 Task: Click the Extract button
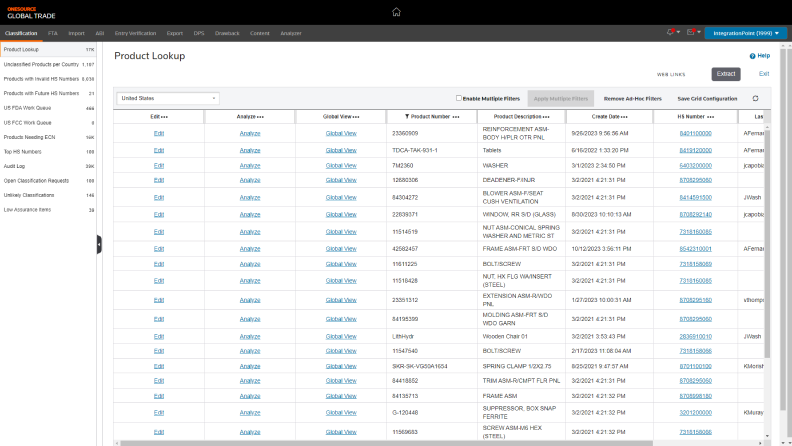[726, 74]
